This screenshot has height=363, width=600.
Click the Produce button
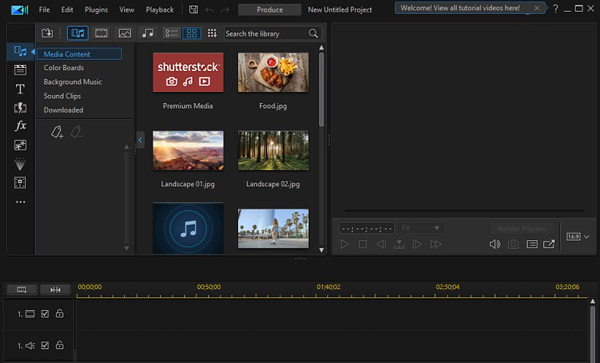(x=269, y=10)
